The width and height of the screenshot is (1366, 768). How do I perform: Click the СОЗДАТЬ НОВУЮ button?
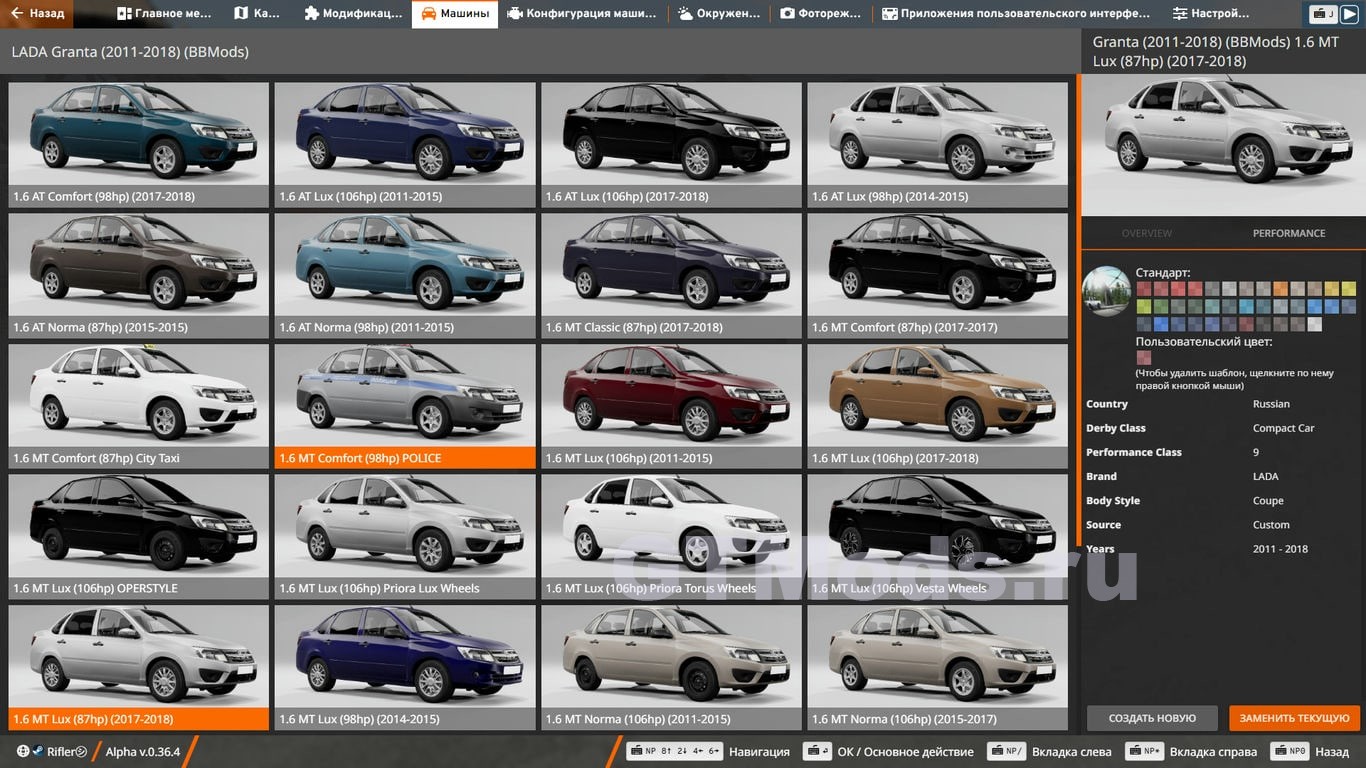point(1152,718)
